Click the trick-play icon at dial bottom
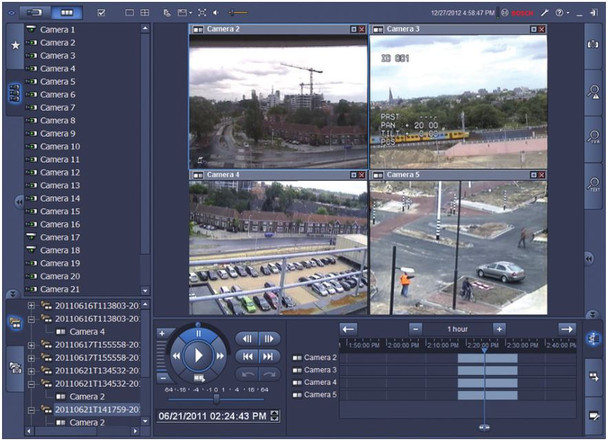The image size is (608, 441). [199, 377]
